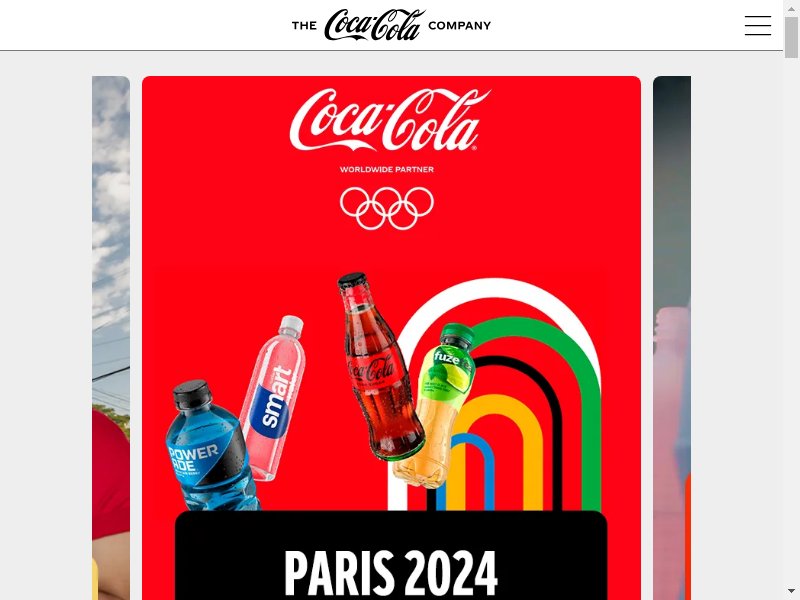Image resolution: width=800 pixels, height=600 pixels.
Task: Click the scrollbar down arrow
Action: point(791,591)
